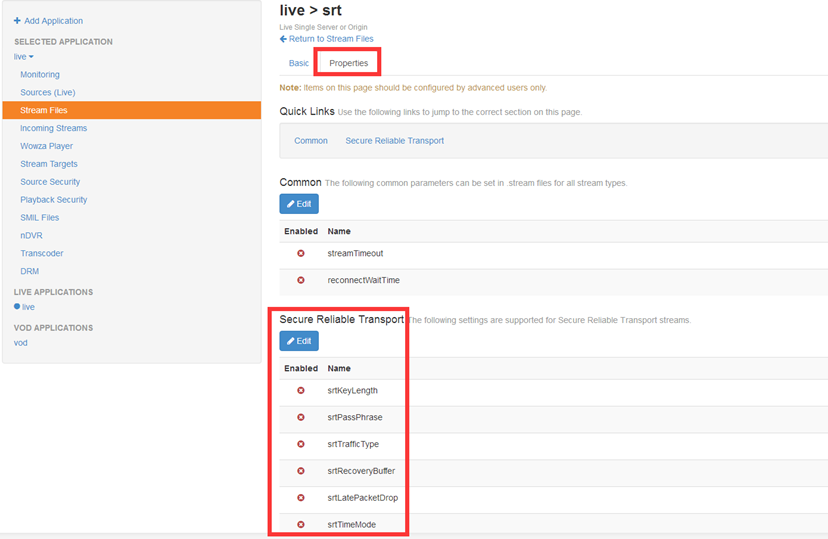Screen dimensions: 828x539
Task: Open Source Security in the sidebar
Action: click(50, 182)
